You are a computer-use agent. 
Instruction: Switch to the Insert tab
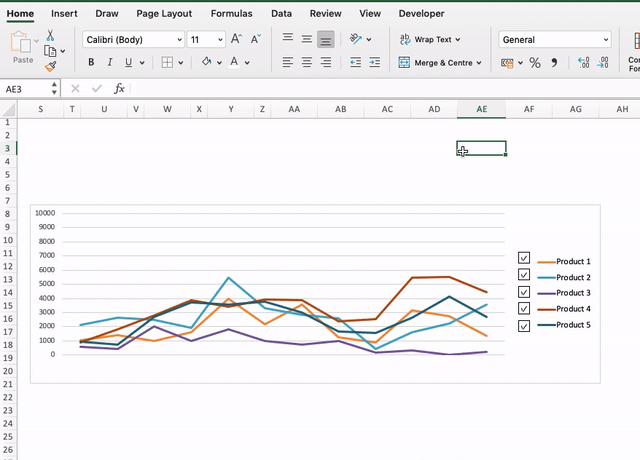pyautogui.click(x=64, y=13)
